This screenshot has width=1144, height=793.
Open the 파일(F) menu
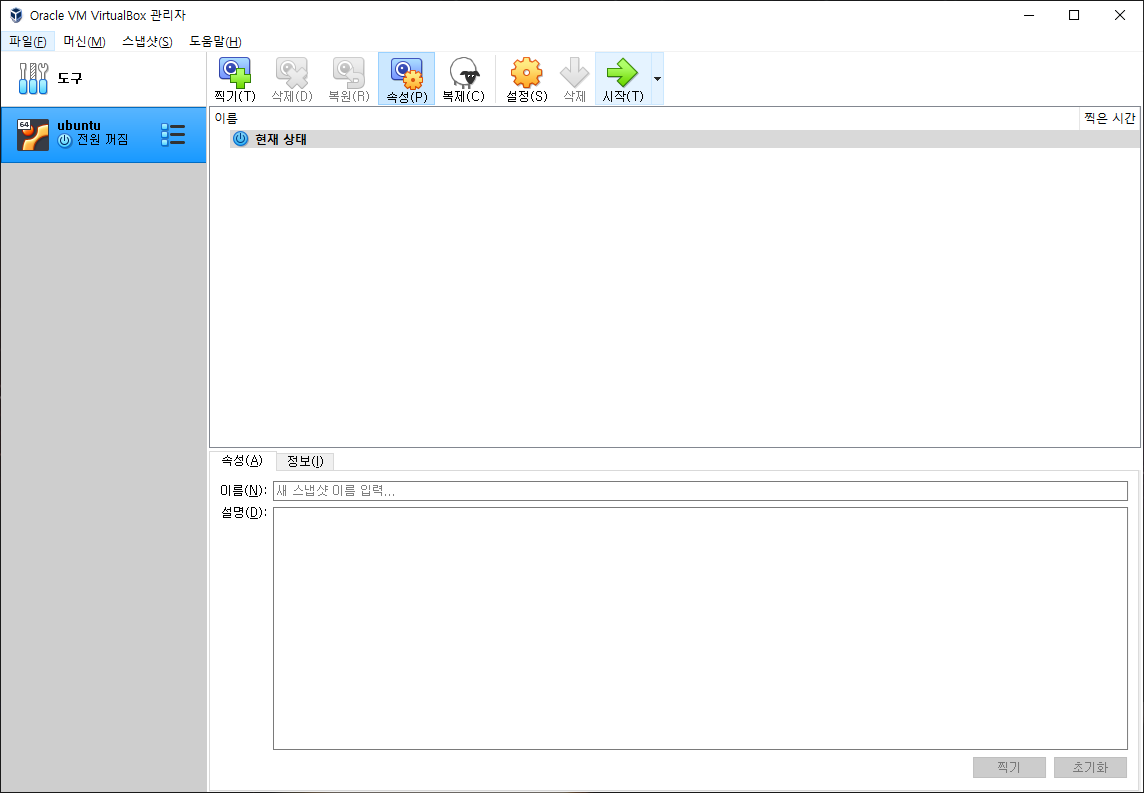pyautogui.click(x=28, y=42)
